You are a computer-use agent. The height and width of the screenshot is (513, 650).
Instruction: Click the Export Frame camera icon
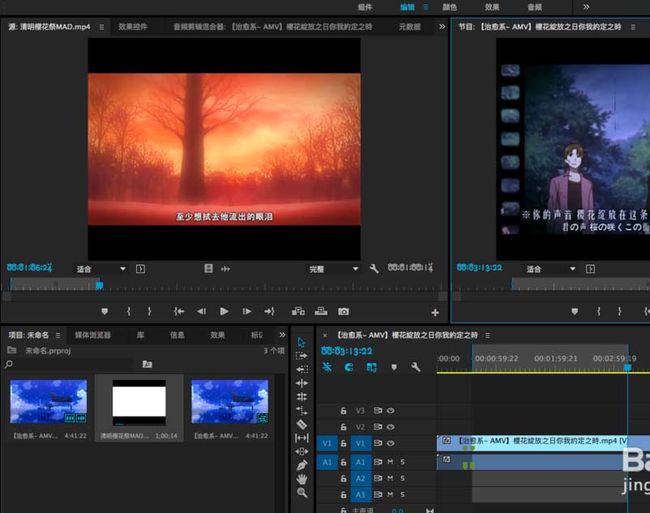(343, 311)
